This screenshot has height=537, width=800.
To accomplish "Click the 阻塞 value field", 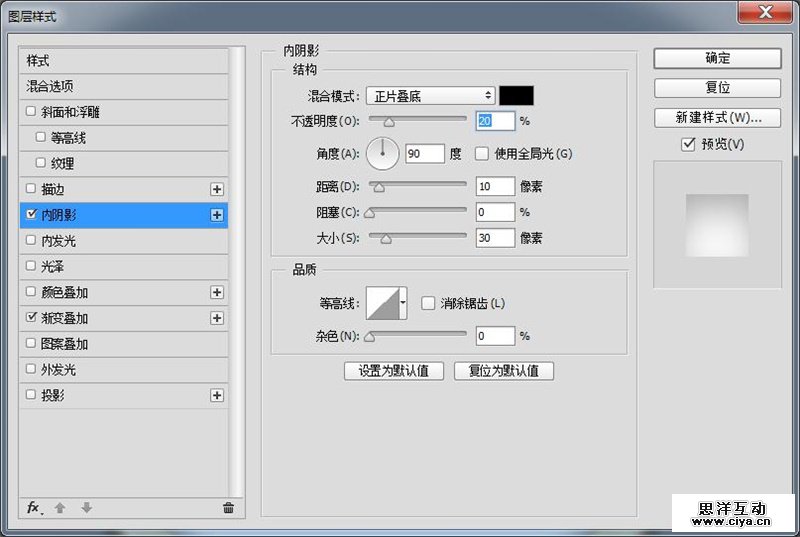I will tap(495, 212).
